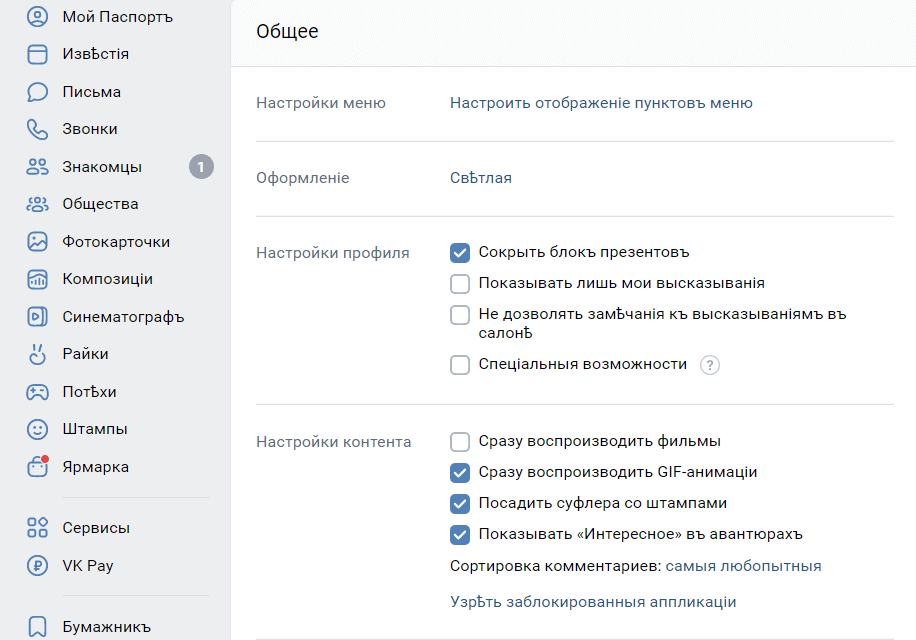This screenshot has width=916, height=640.
Task: Uncheck Сокрыть блокъ презентовъ checkbox
Action: (x=460, y=253)
